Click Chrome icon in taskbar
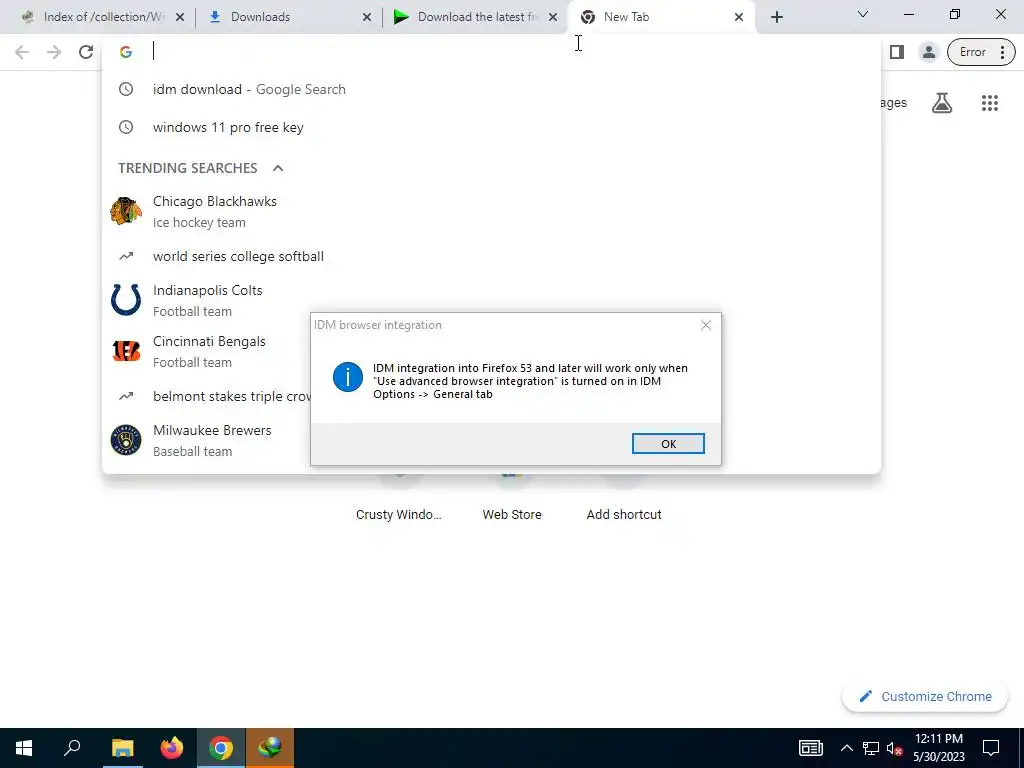Screen dimensions: 1024x768 tap(221, 748)
